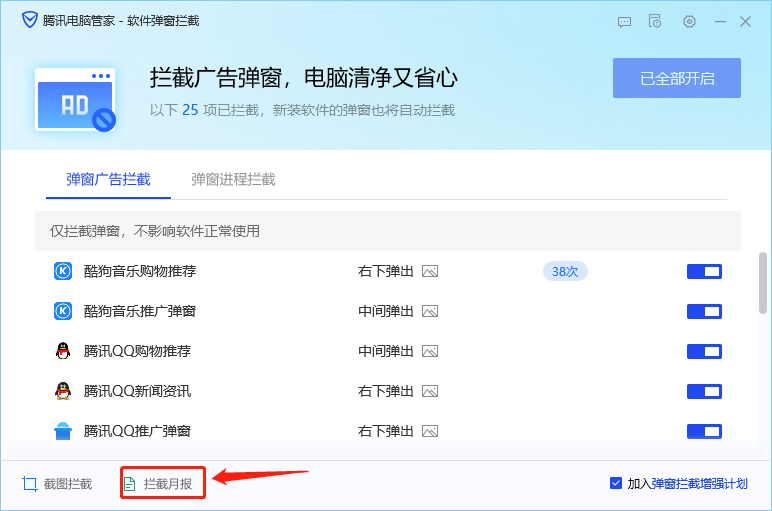Toggle blocking for 腾讯QQ推广弹窗
Image resolution: width=772 pixels, height=511 pixels.
704,431
